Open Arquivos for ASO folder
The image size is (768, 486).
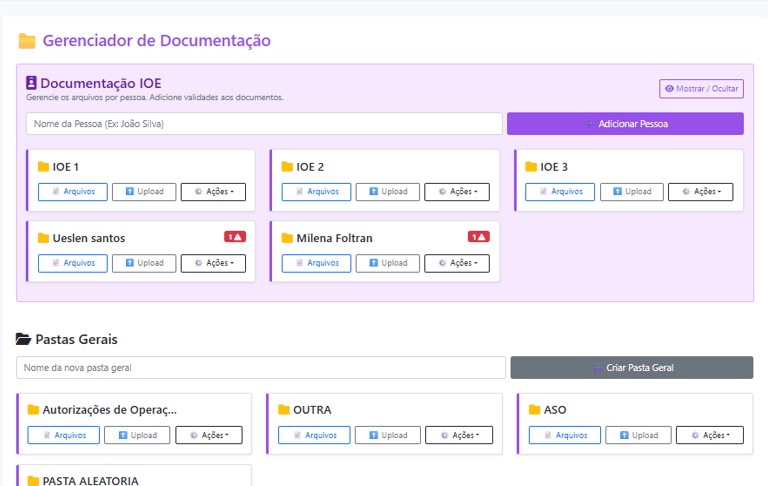pyautogui.click(x=565, y=435)
